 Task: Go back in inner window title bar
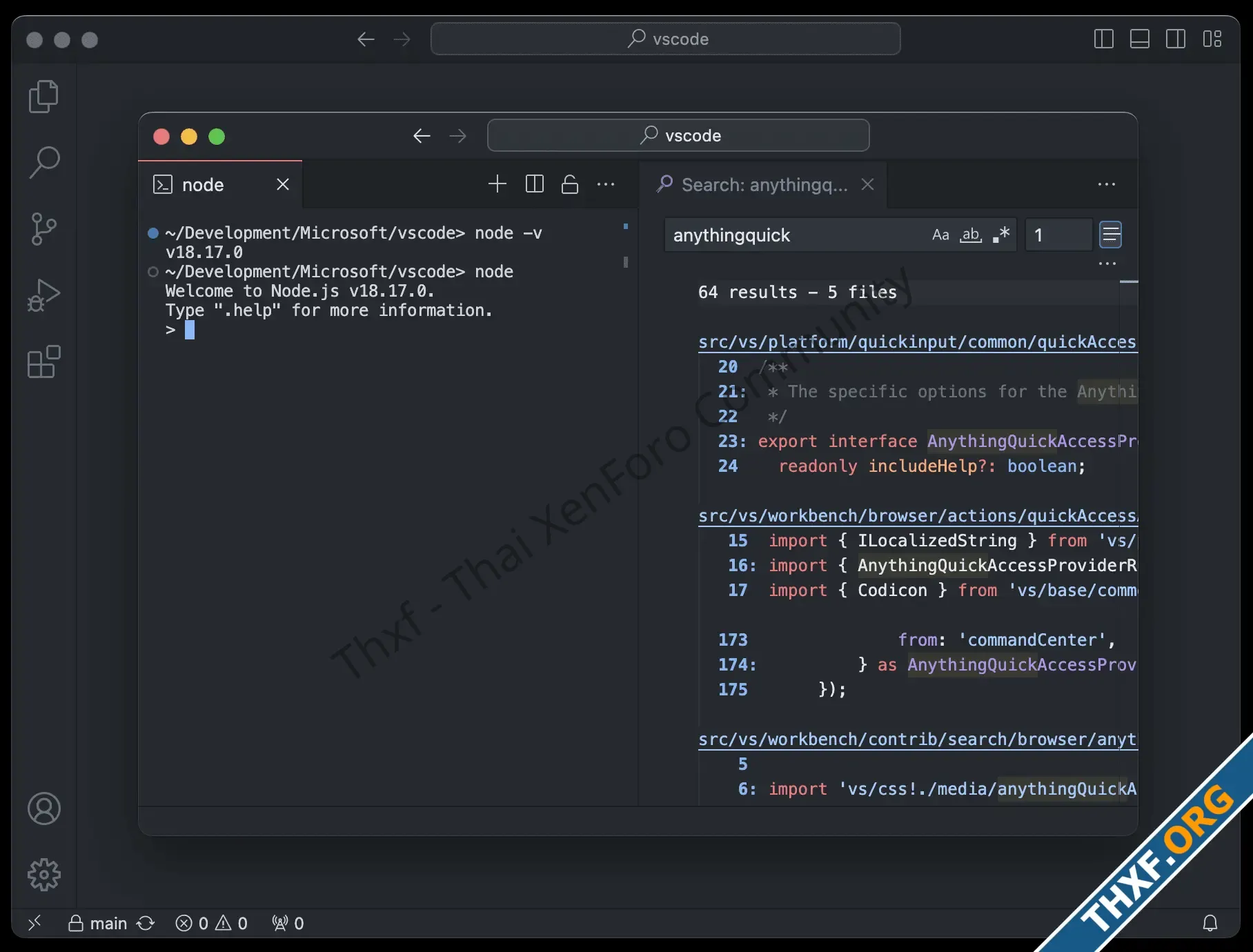point(422,136)
